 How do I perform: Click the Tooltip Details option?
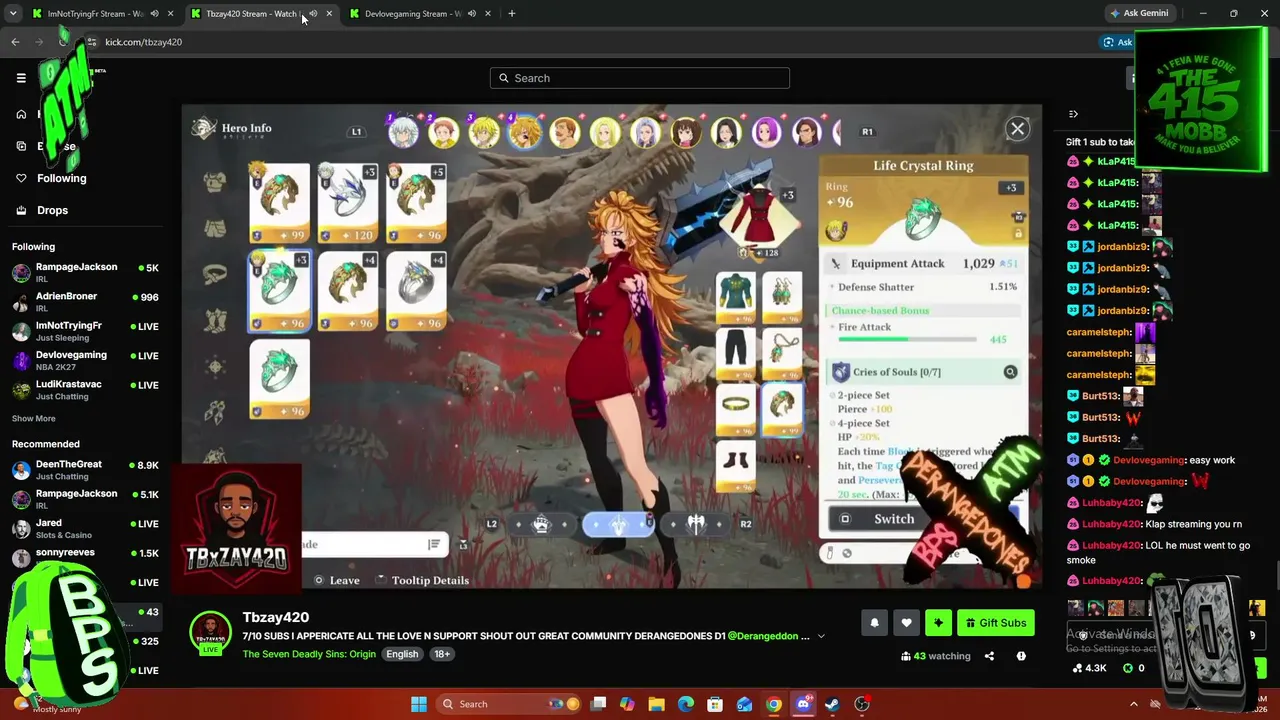pyautogui.click(x=430, y=580)
